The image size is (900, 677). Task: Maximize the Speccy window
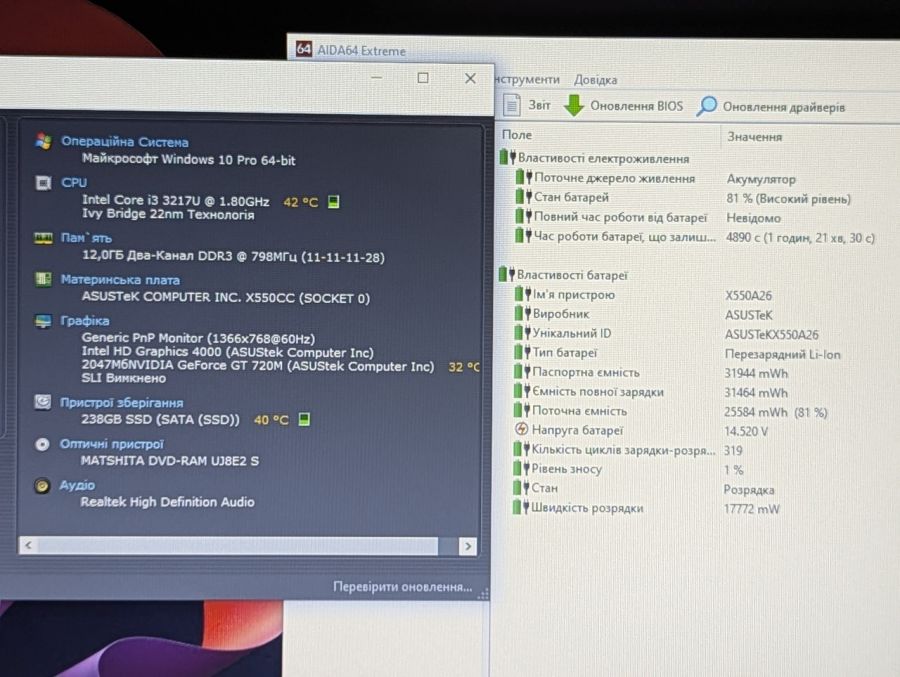(x=423, y=78)
